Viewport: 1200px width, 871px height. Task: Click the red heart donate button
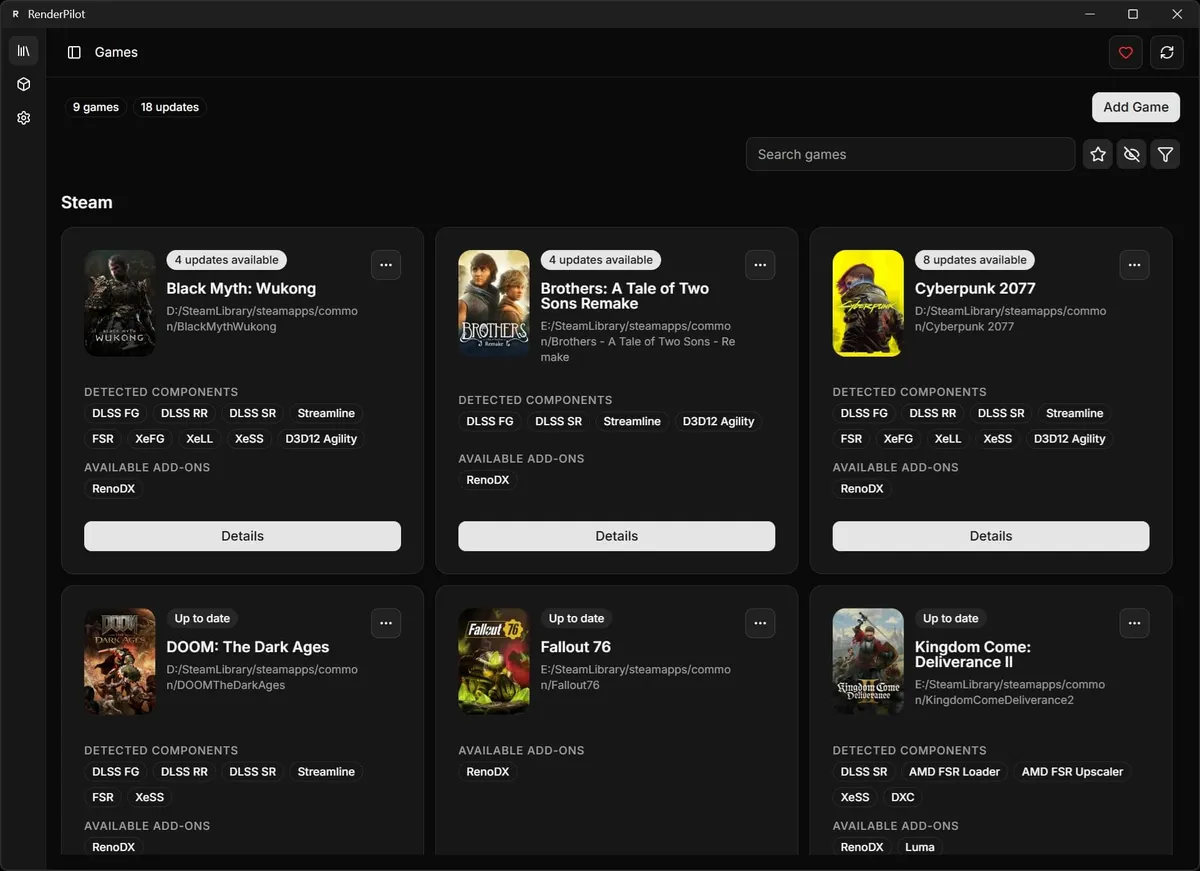[x=1126, y=53]
